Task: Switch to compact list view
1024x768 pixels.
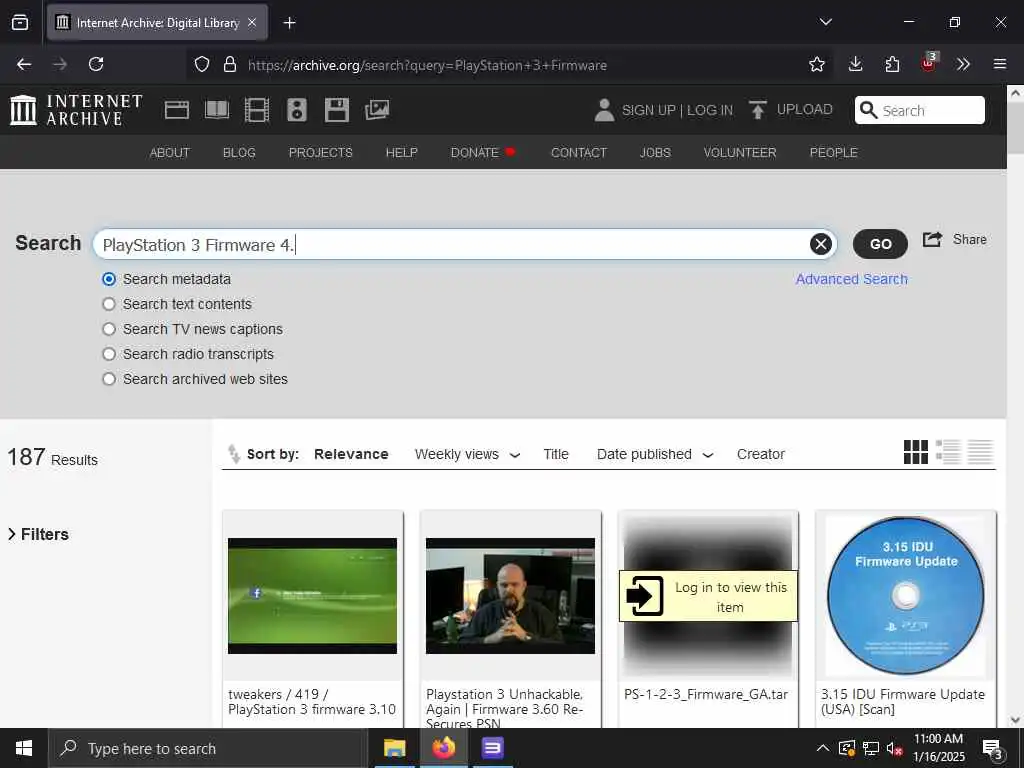Action: (980, 452)
